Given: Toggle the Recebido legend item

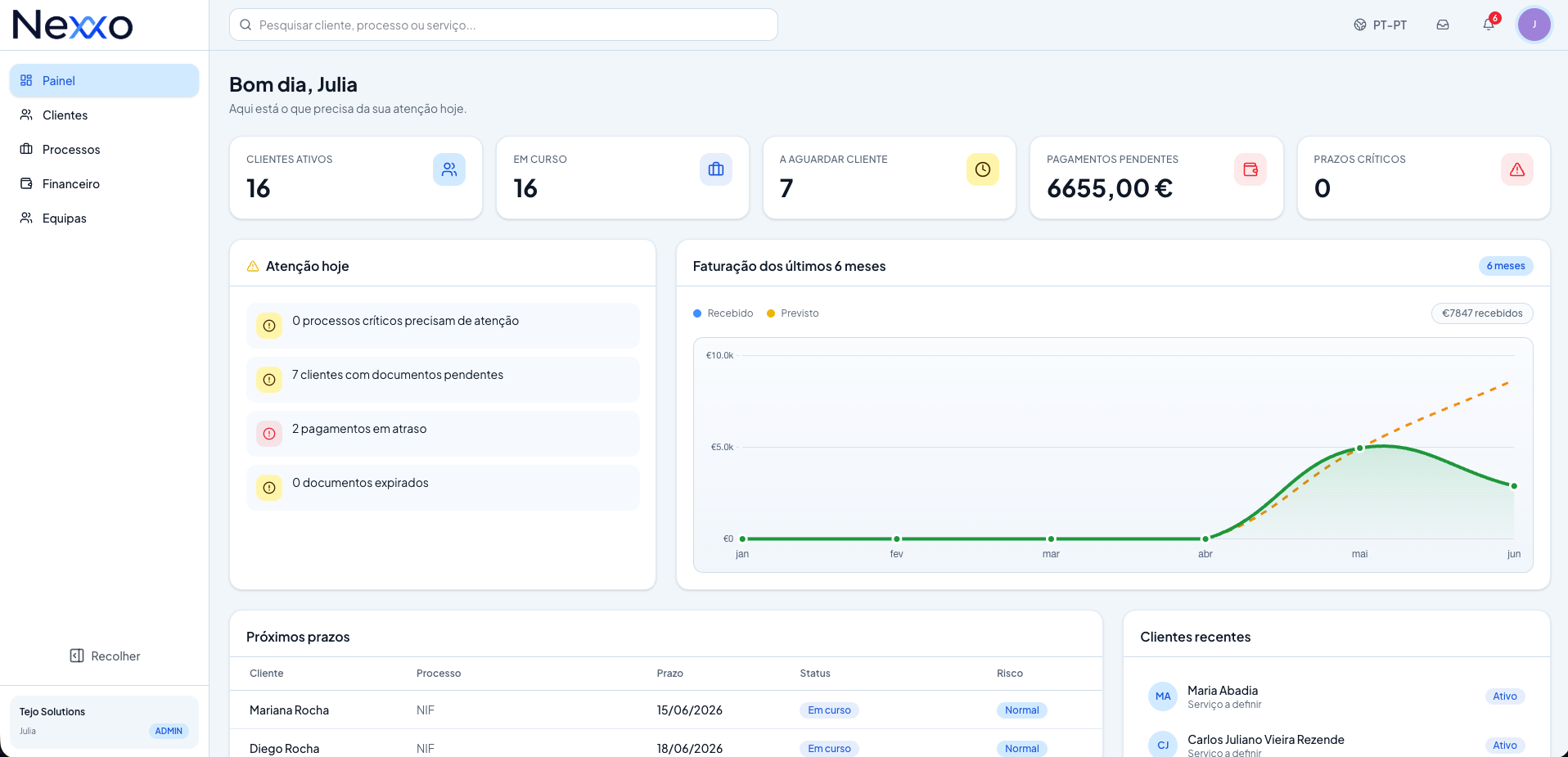Looking at the screenshot, I should 723,313.
